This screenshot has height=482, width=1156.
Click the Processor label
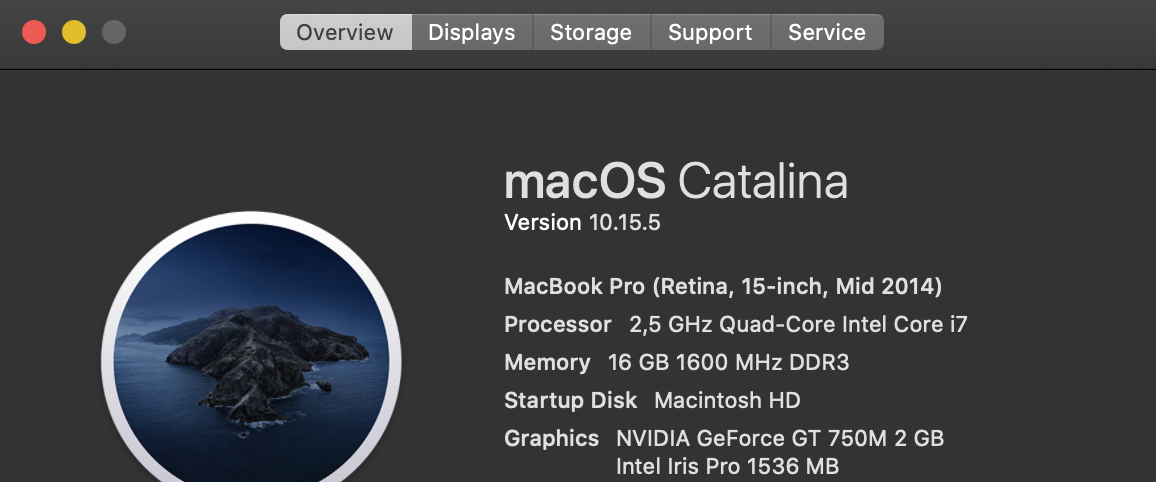click(x=557, y=325)
